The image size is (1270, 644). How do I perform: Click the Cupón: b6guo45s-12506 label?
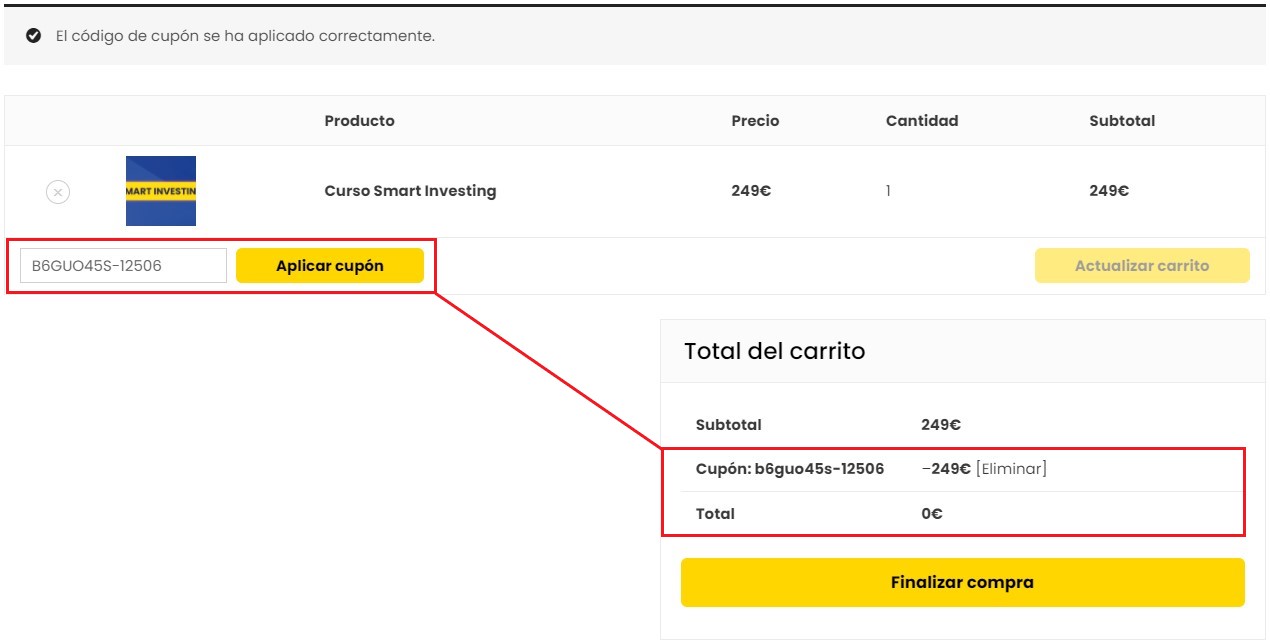(790, 469)
